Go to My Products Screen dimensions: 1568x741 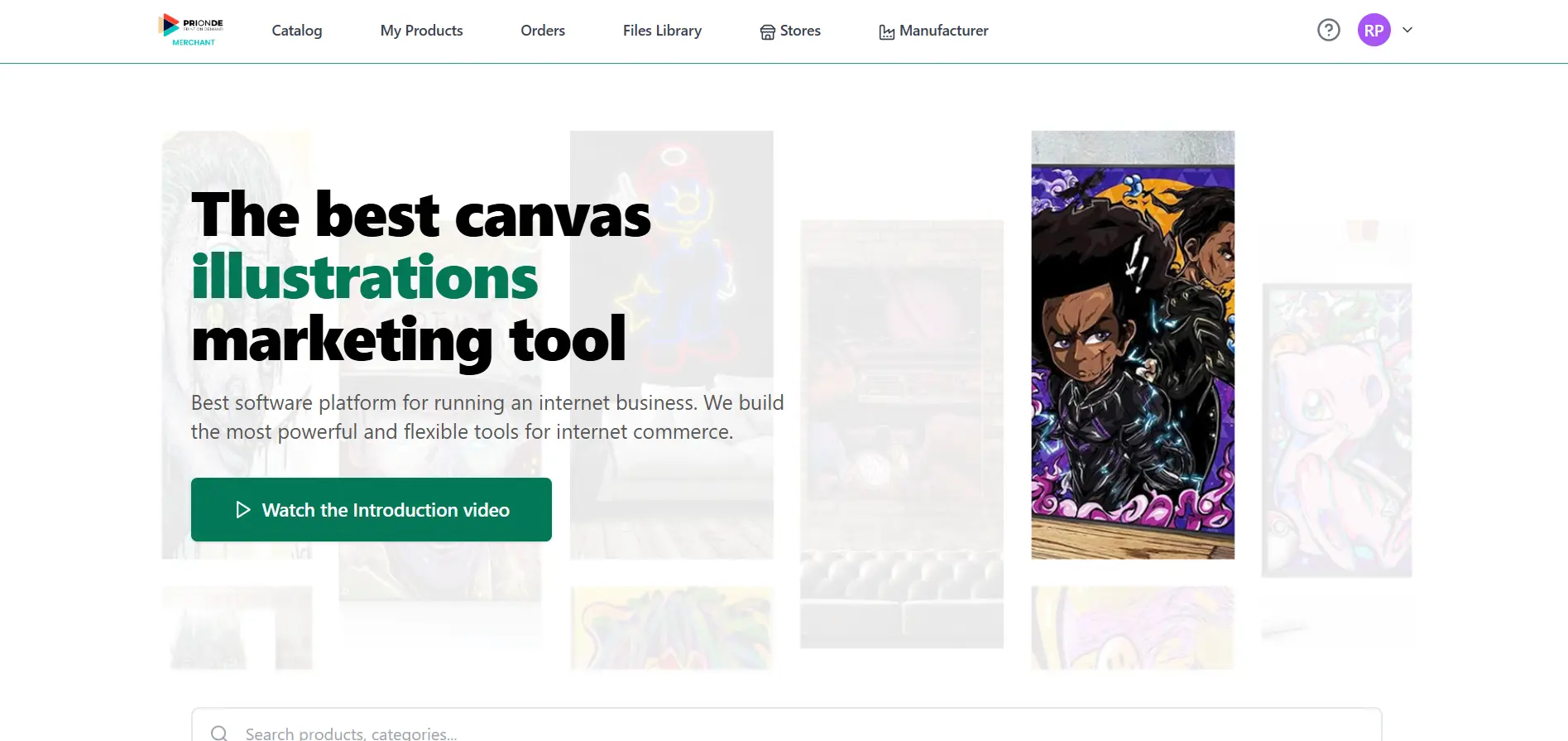pyautogui.click(x=421, y=31)
